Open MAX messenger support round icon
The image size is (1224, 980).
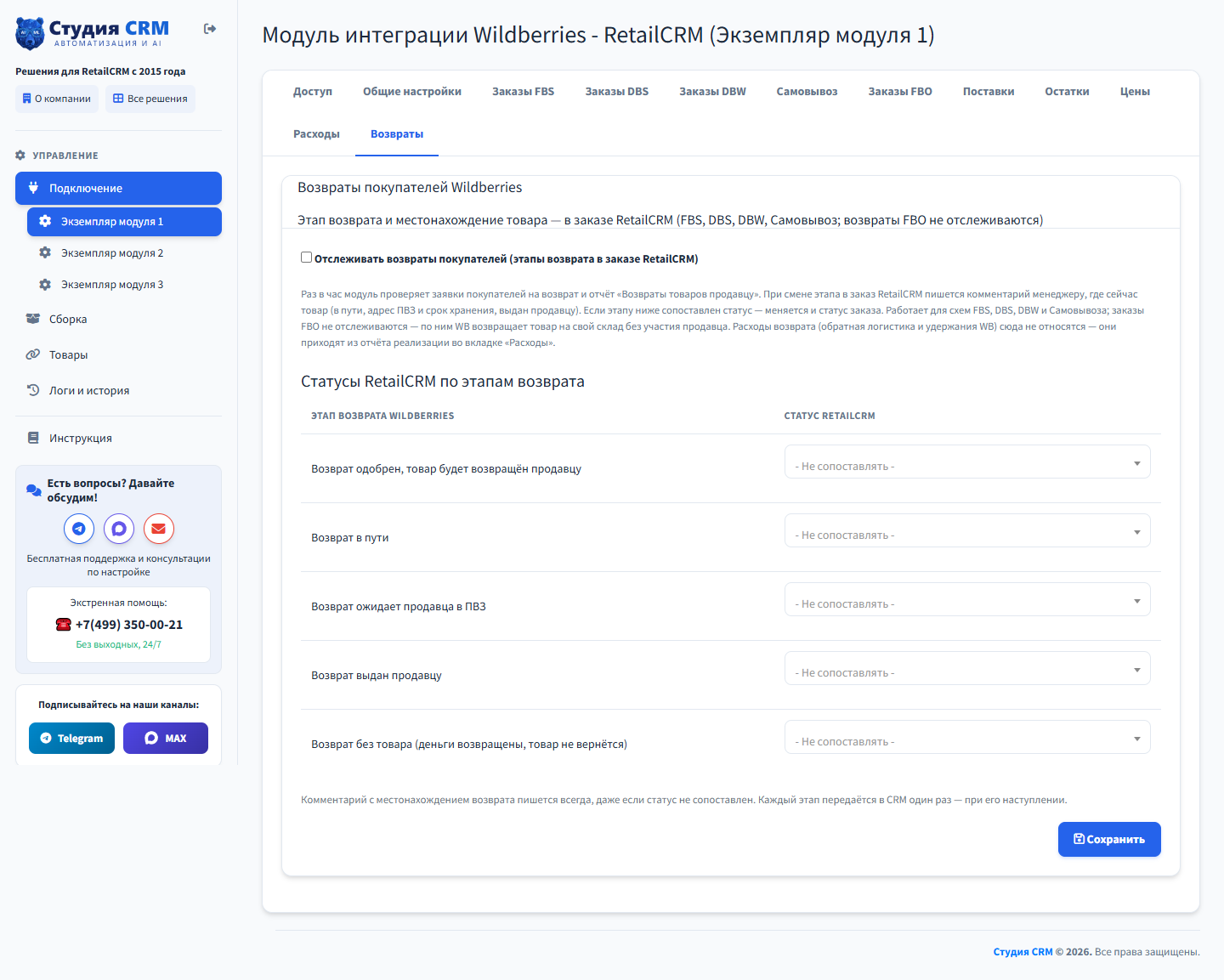tap(119, 529)
